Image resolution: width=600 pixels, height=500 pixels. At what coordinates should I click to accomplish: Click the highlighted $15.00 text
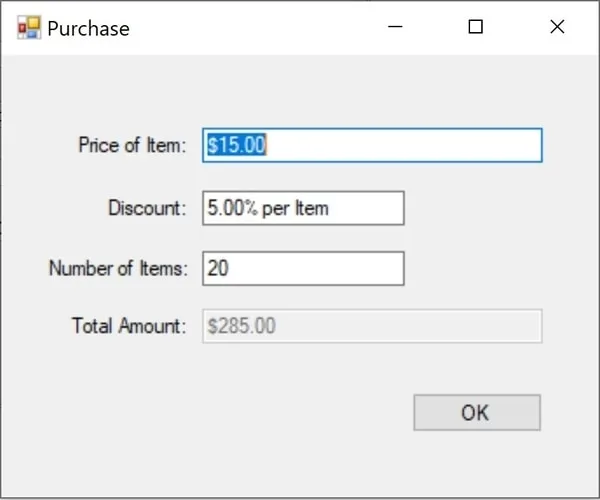click(236, 145)
